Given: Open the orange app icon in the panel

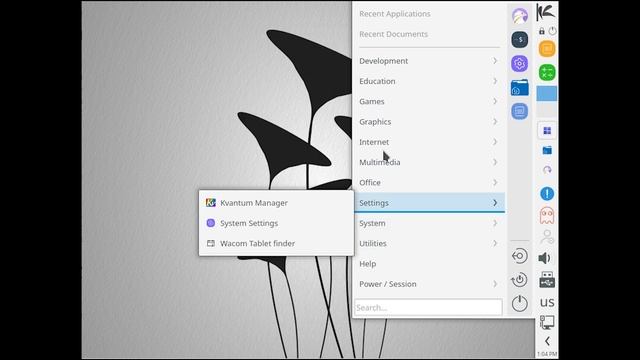Looking at the screenshot, I should (547, 49).
